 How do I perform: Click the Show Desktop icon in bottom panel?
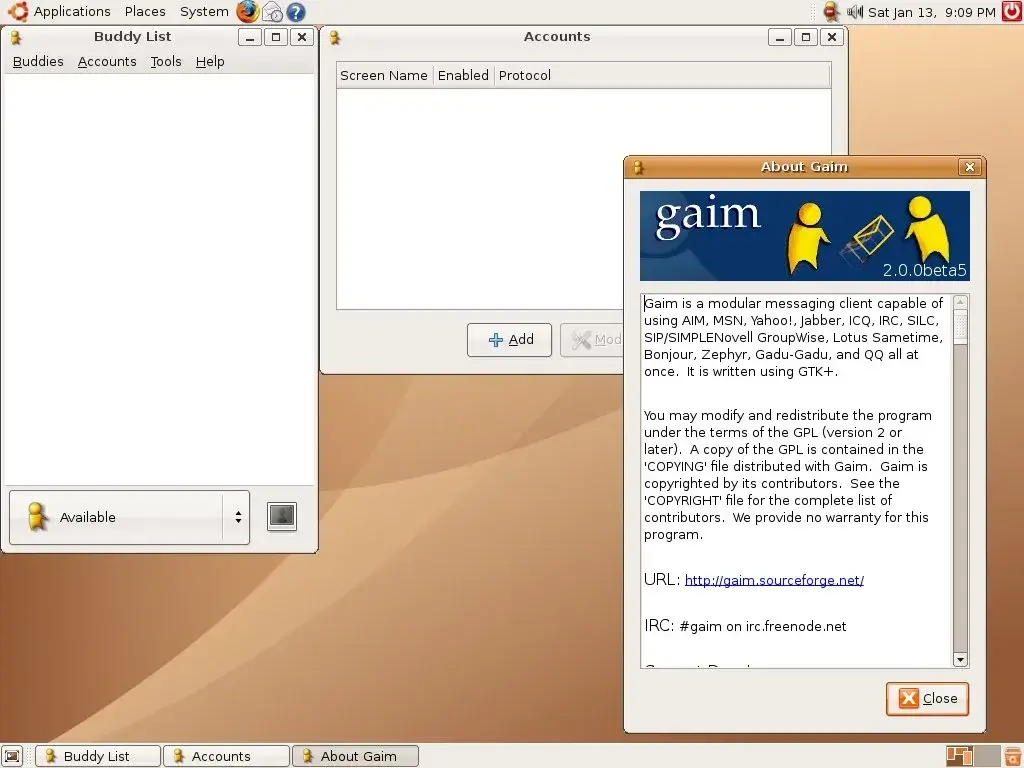(12, 756)
